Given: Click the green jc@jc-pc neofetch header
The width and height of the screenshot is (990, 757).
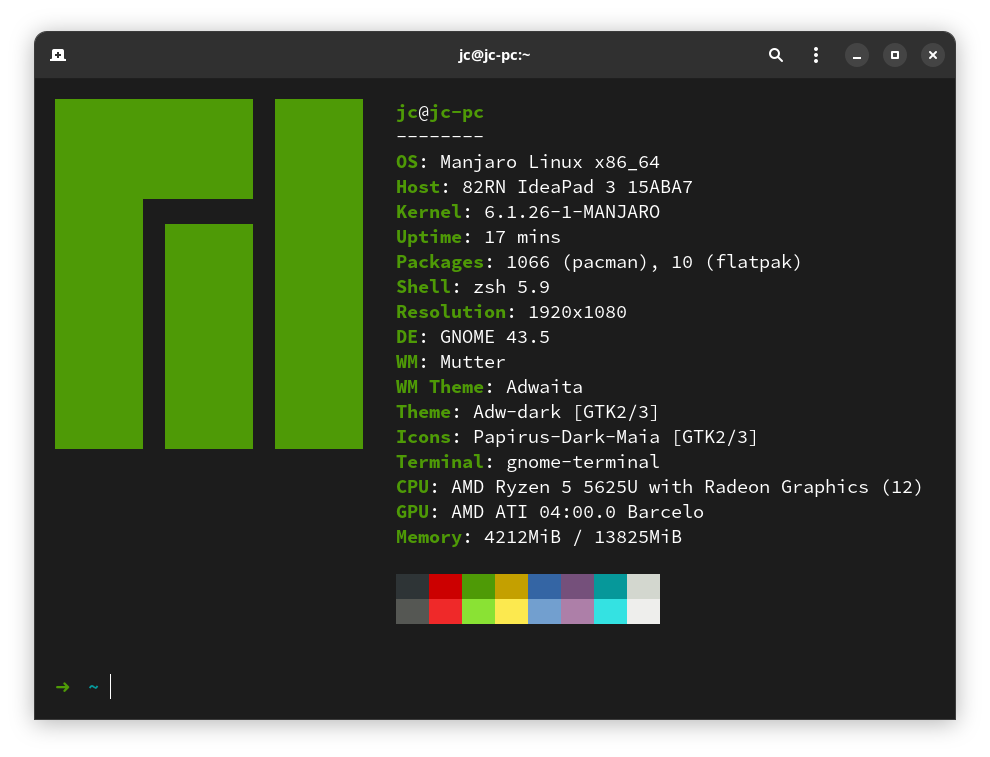Looking at the screenshot, I should tap(439, 112).
